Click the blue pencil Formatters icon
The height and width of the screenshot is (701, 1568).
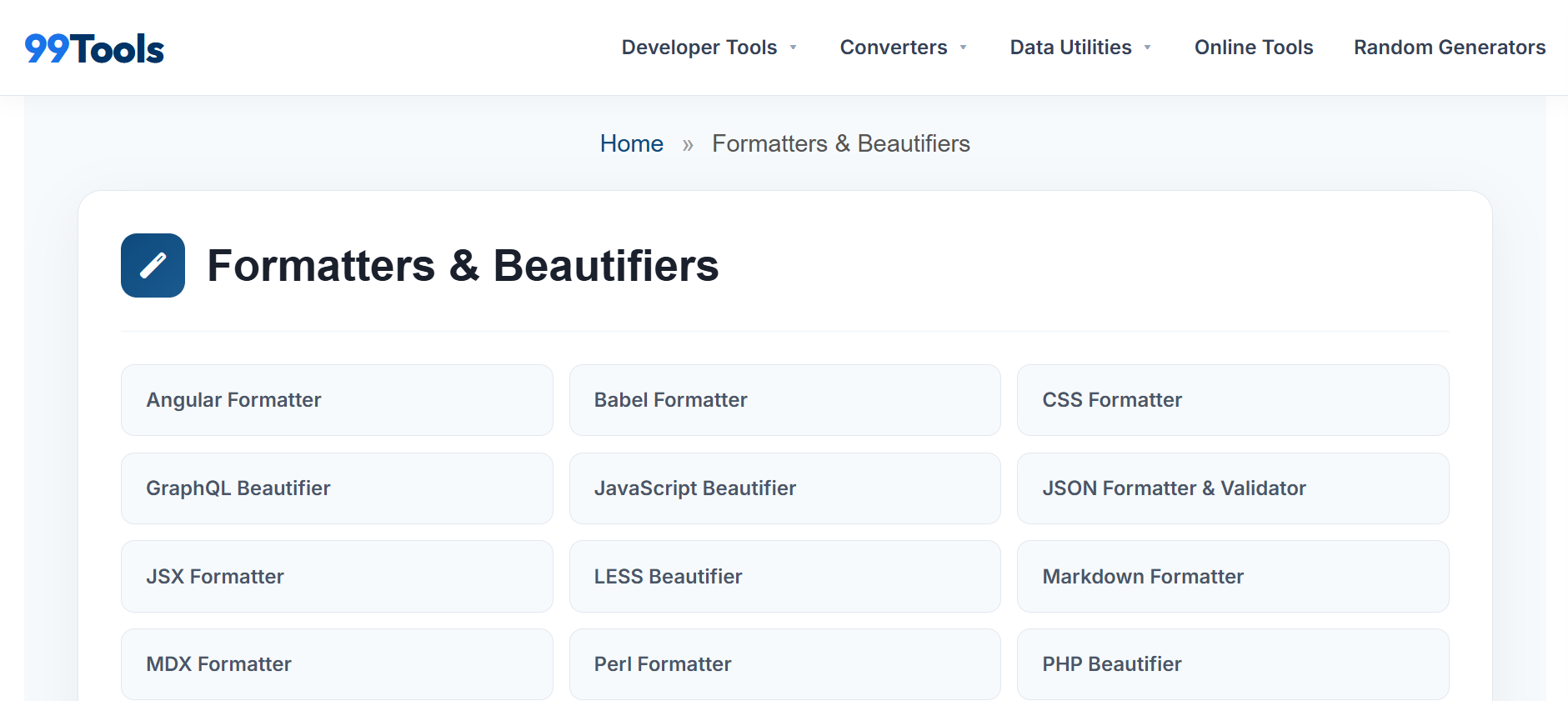153,266
